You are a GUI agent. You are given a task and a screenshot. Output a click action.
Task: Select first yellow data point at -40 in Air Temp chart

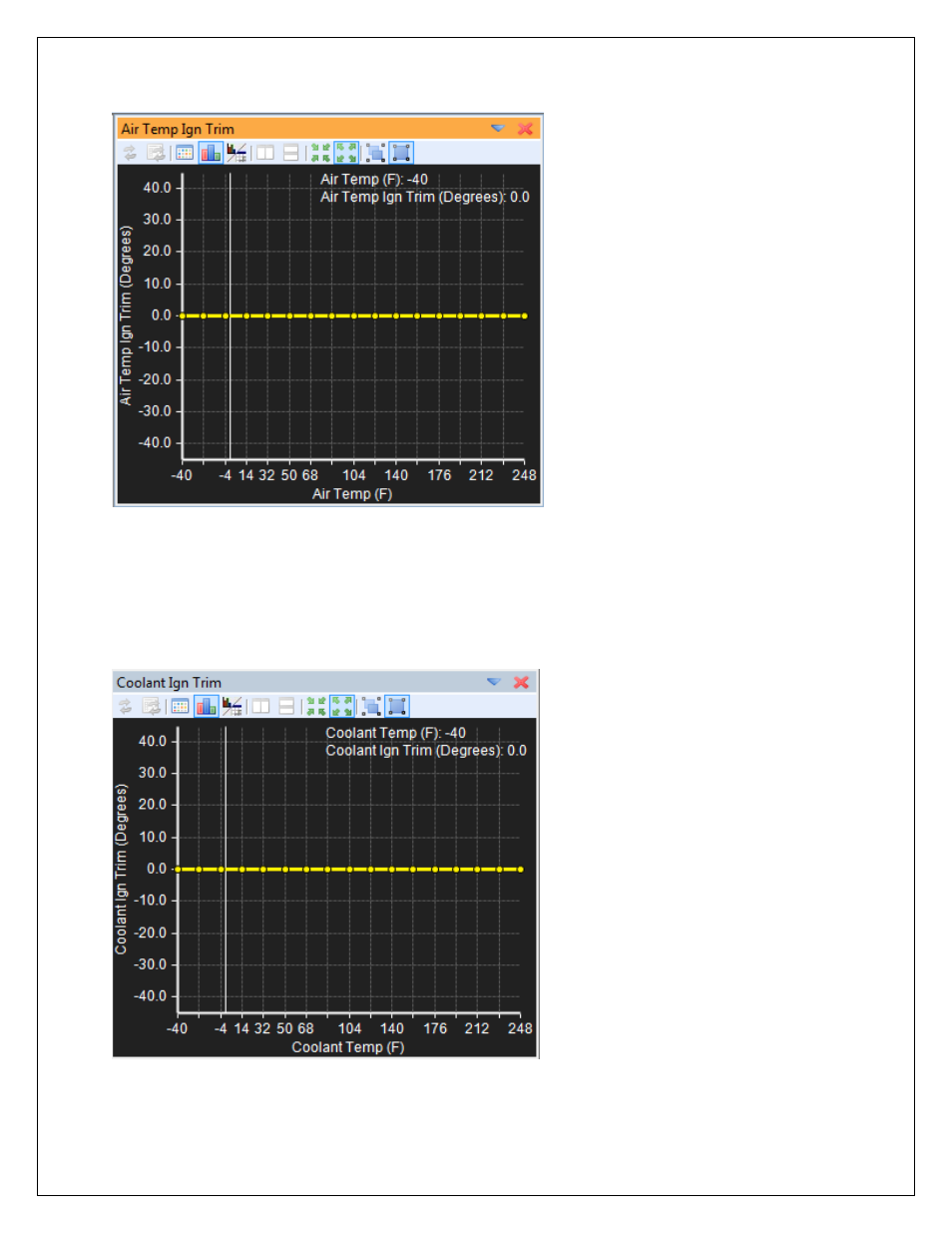click(182, 315)
